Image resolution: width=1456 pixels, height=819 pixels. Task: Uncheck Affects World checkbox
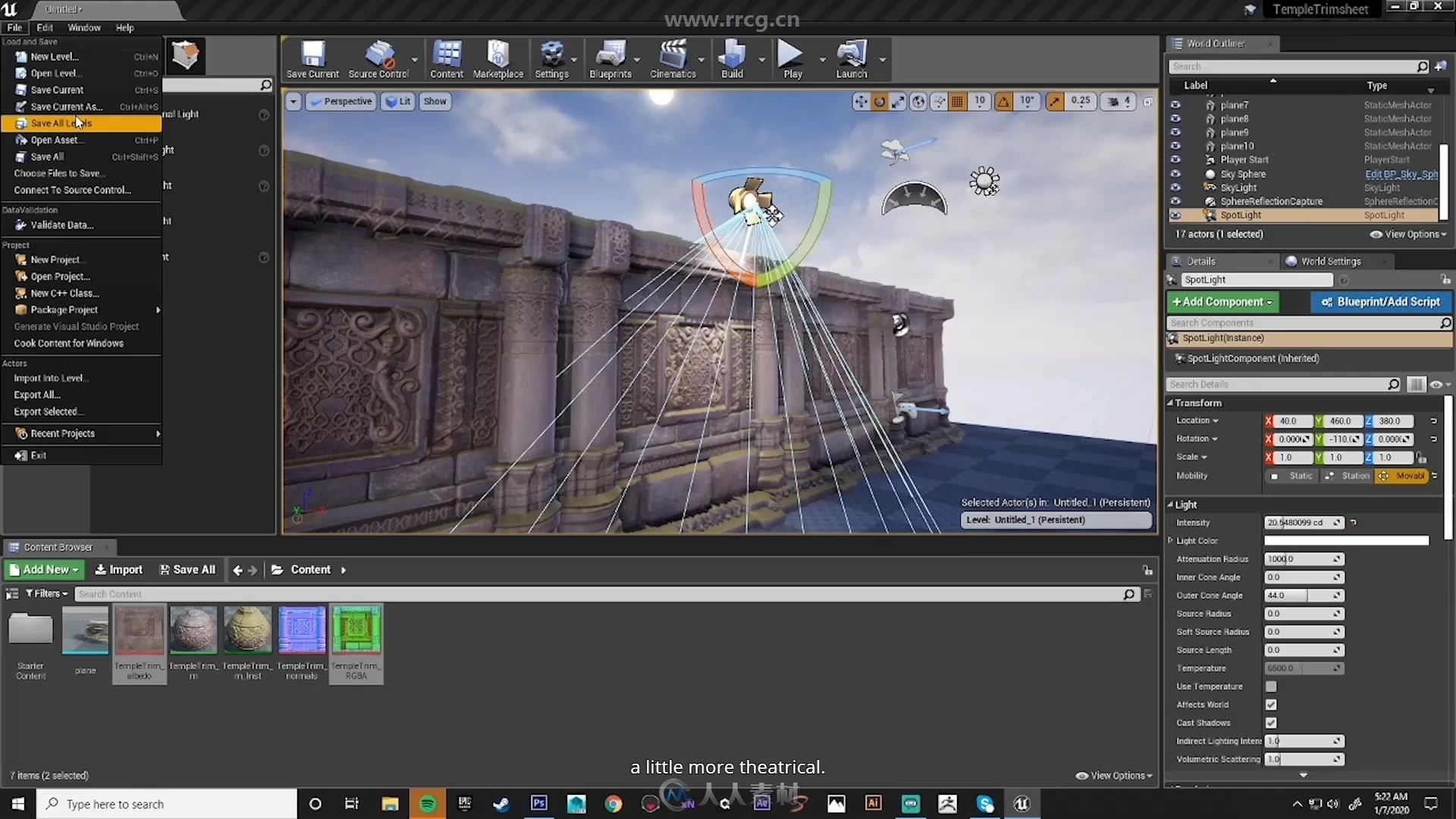tap(1271, 704)
